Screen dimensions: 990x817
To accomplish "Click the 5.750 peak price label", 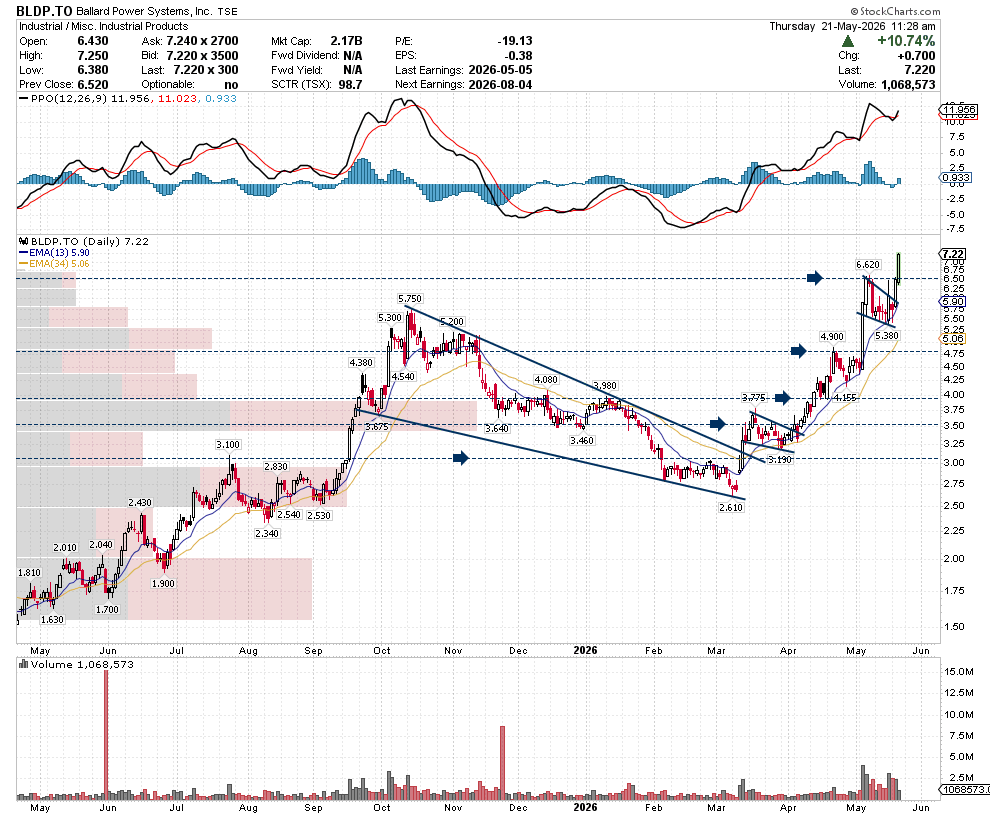I will point(410,299).
